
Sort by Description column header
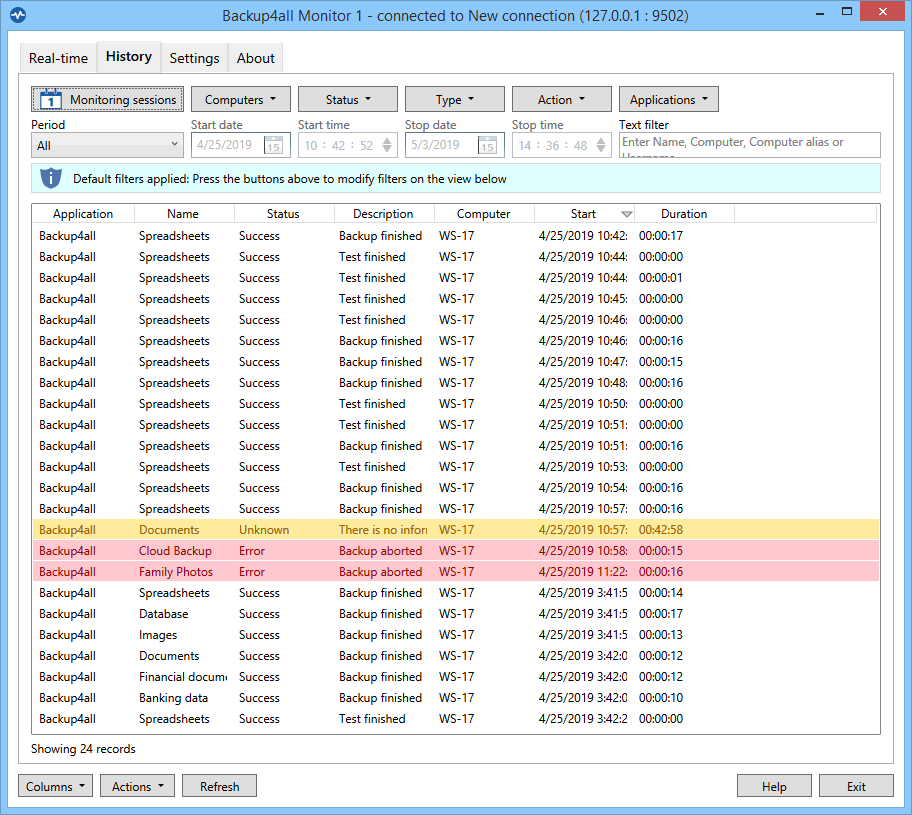[383, 213]
